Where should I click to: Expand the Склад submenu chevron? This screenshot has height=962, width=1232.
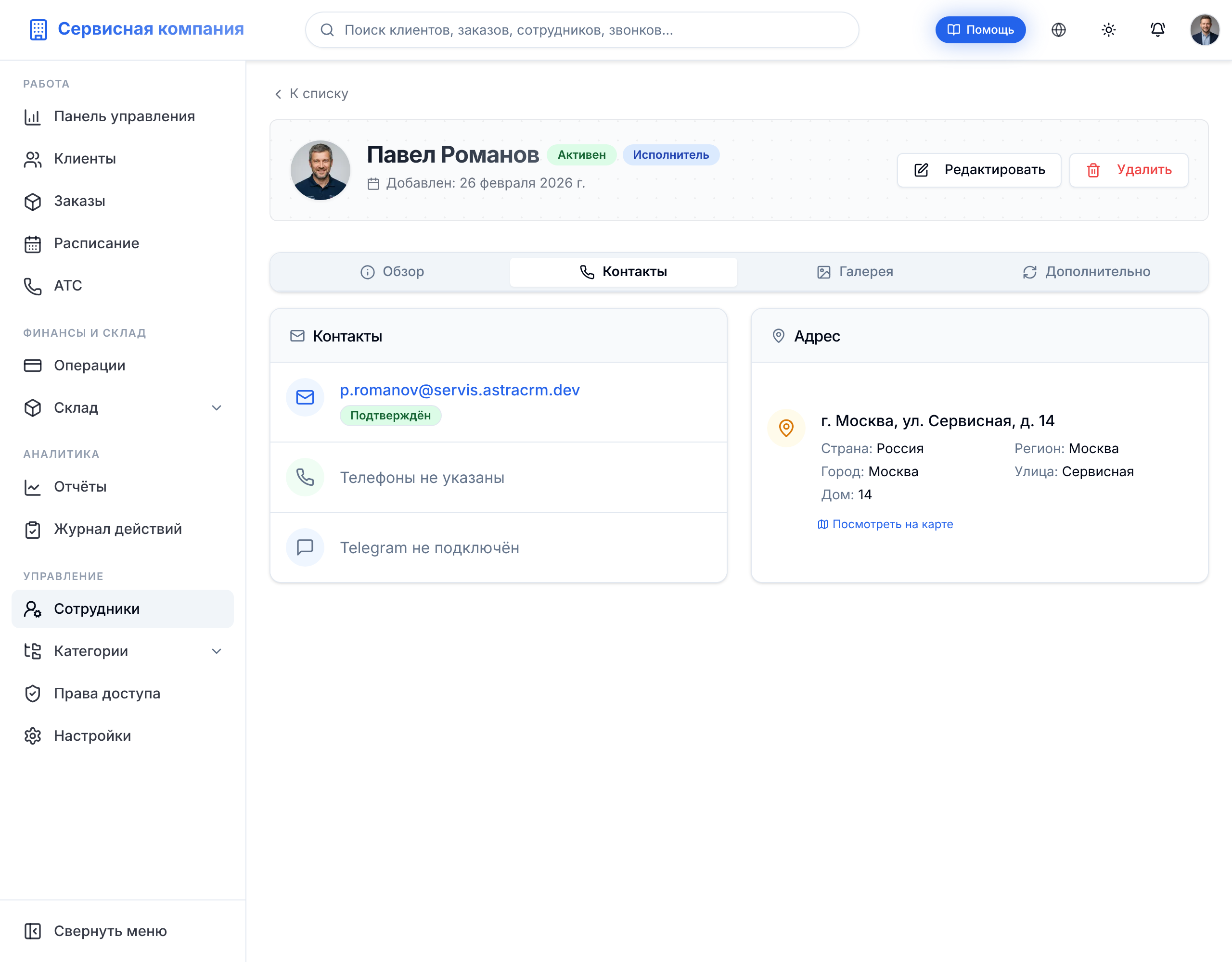[217, 407]
